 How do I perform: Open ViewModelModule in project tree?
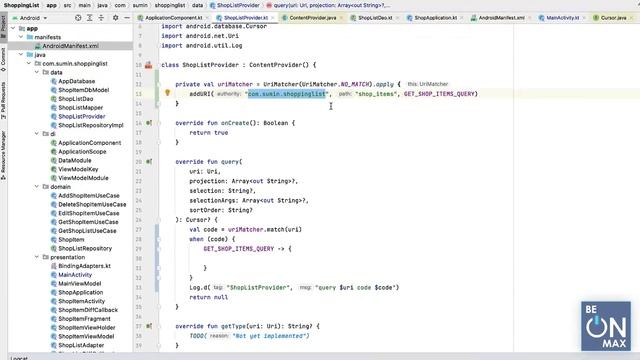click(83, 178)
